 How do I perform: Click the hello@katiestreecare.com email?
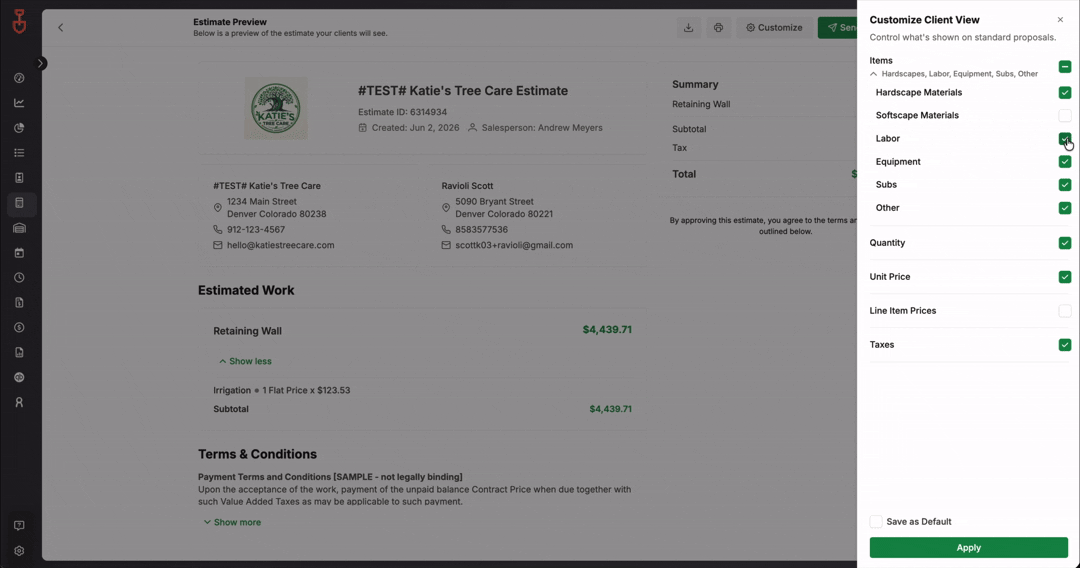[280, 245]
